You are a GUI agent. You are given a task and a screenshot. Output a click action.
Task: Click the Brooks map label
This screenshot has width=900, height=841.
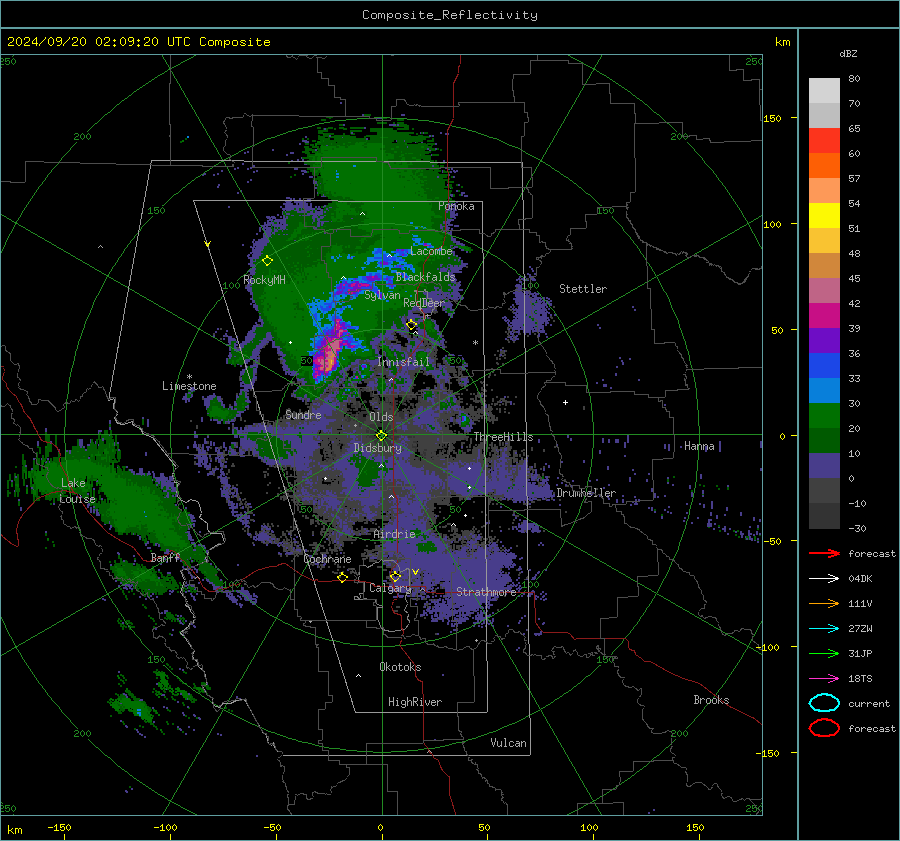tap(711, 700)
